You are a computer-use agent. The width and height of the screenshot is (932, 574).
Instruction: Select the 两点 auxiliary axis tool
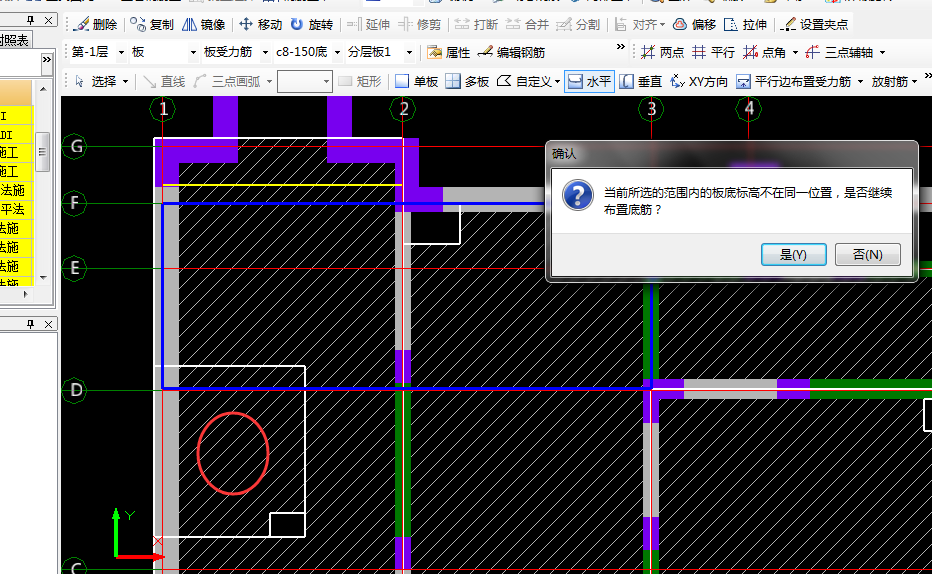[x=662, y=52]
